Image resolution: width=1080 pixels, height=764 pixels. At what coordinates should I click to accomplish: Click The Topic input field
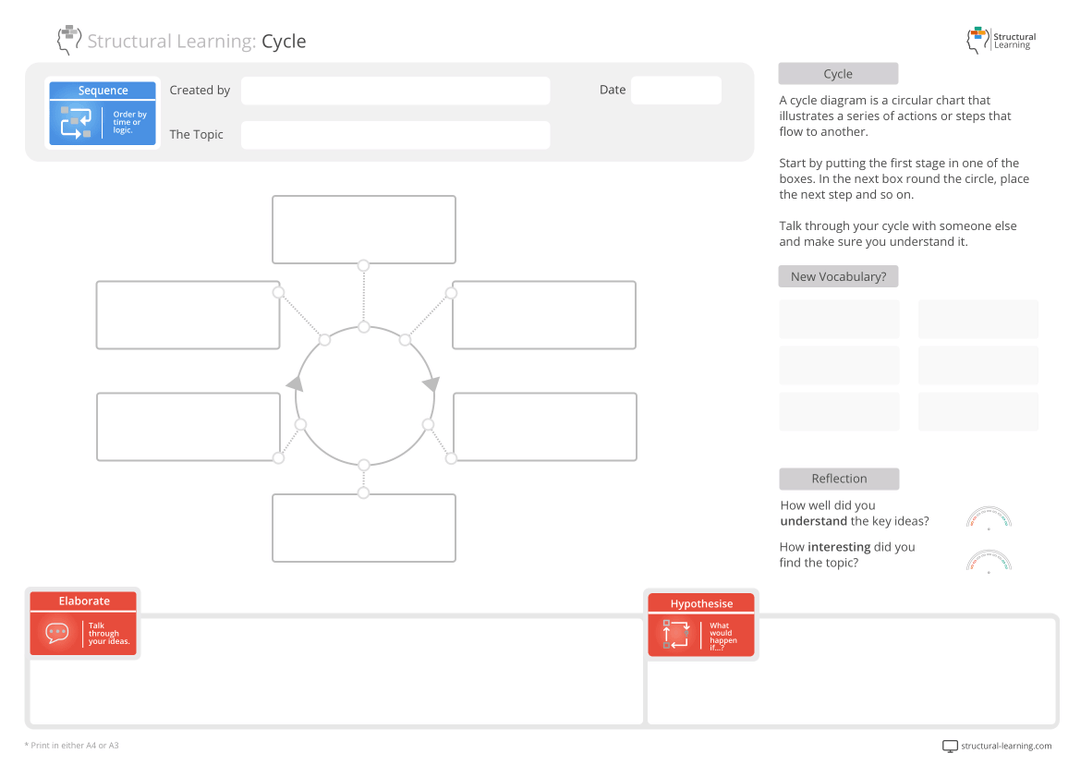395,134
